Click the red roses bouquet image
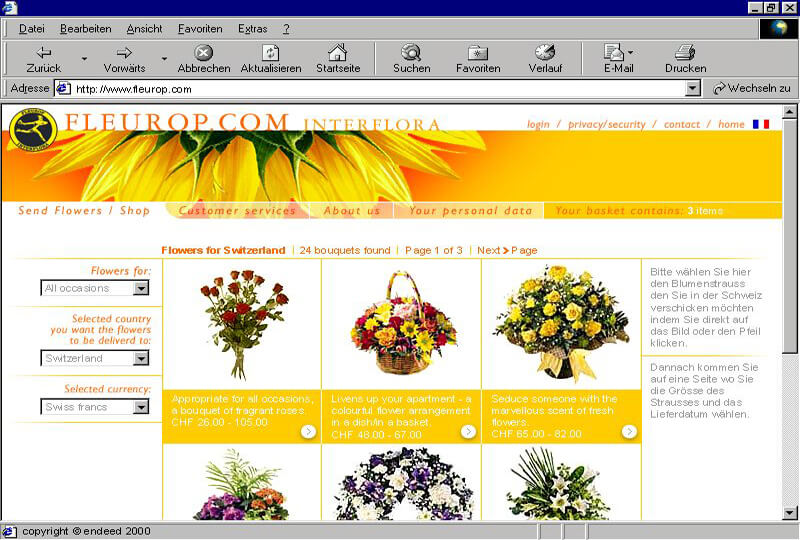The image size is (800, 540). 242,324
